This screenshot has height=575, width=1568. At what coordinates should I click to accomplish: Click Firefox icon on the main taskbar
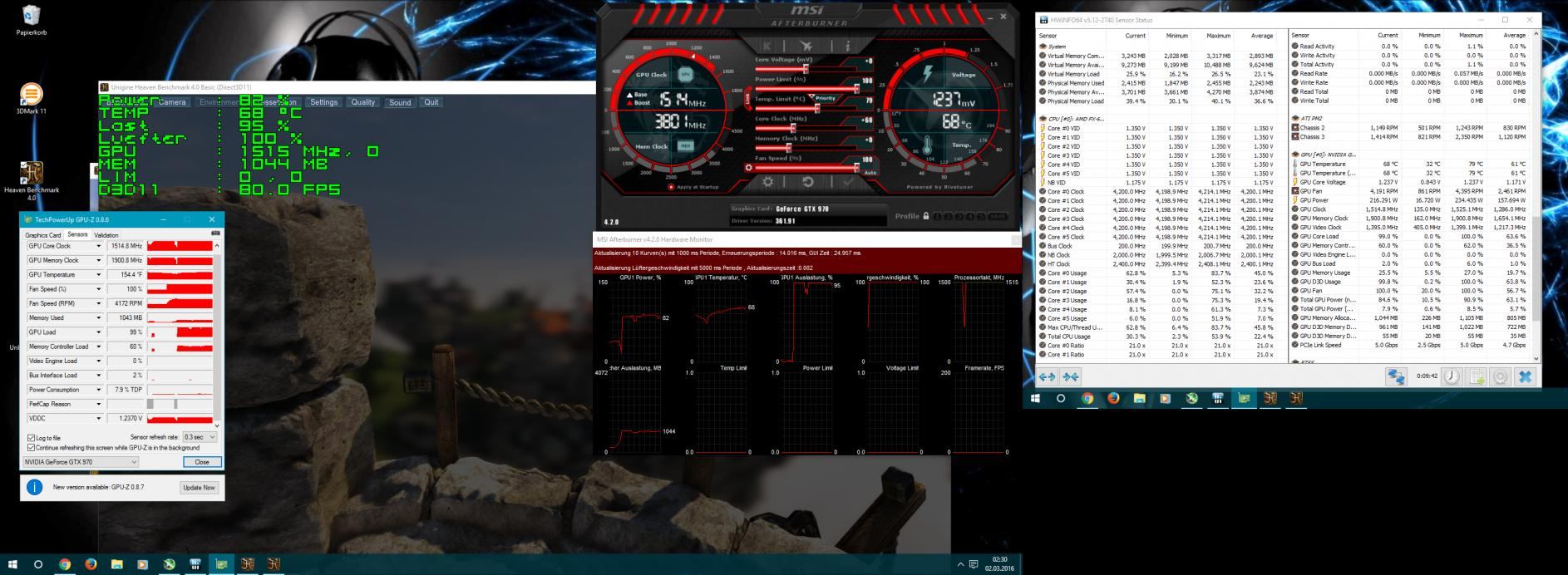point(91,564)
